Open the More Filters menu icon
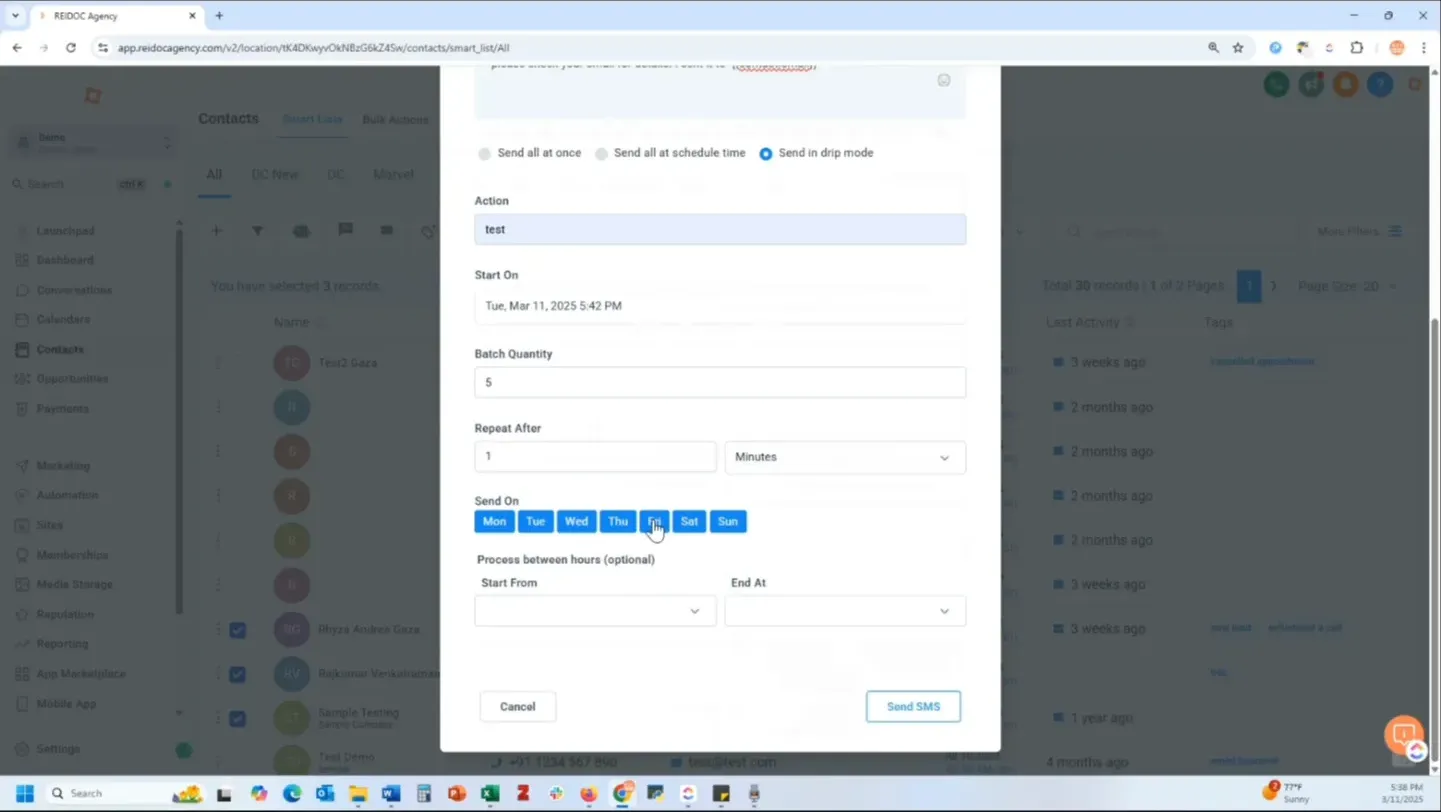Image resolution: width=1441 pixels, height=812 pixels. [x=1396, y=231]
